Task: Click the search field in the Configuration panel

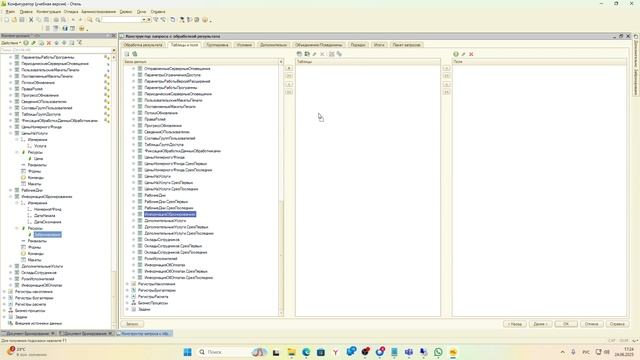Action: point(56,50)
